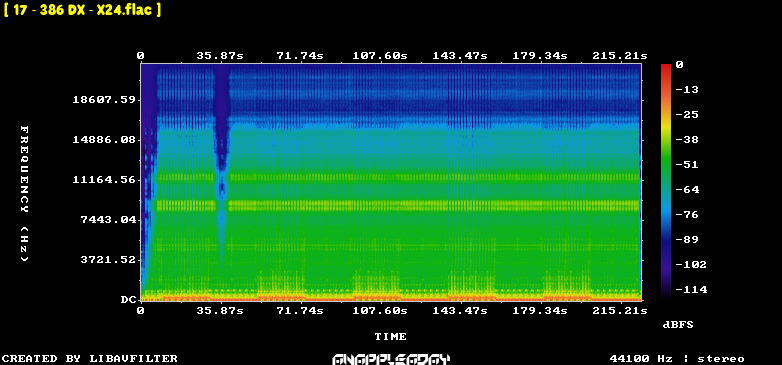Click the vertical FREQUENCY (Hz) axis title
The height and width of the screenshot is (365, 782).
tap(24, 193)
